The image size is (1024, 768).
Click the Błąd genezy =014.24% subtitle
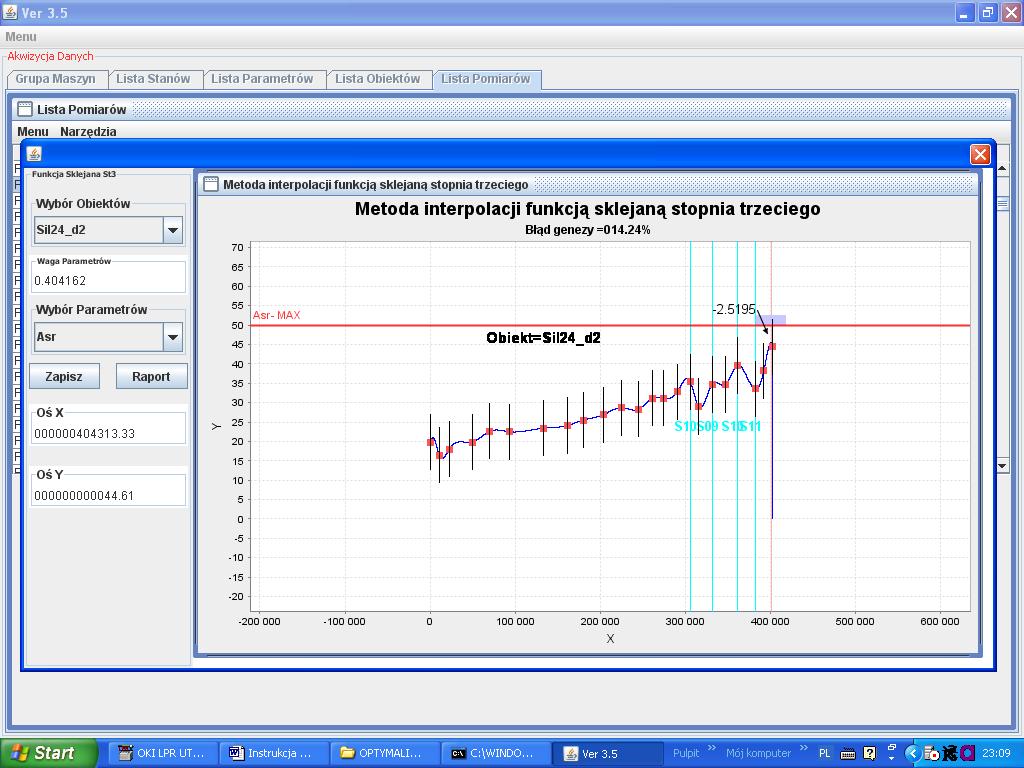[x=588, y=230]
